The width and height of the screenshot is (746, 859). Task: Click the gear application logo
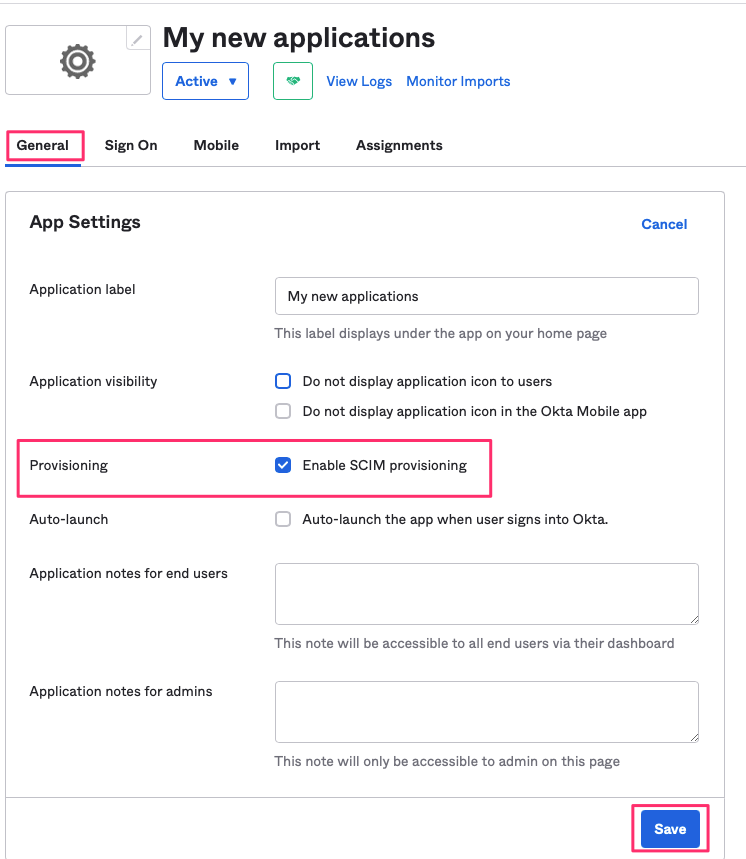pyautogui.click(x=78, y=61)
